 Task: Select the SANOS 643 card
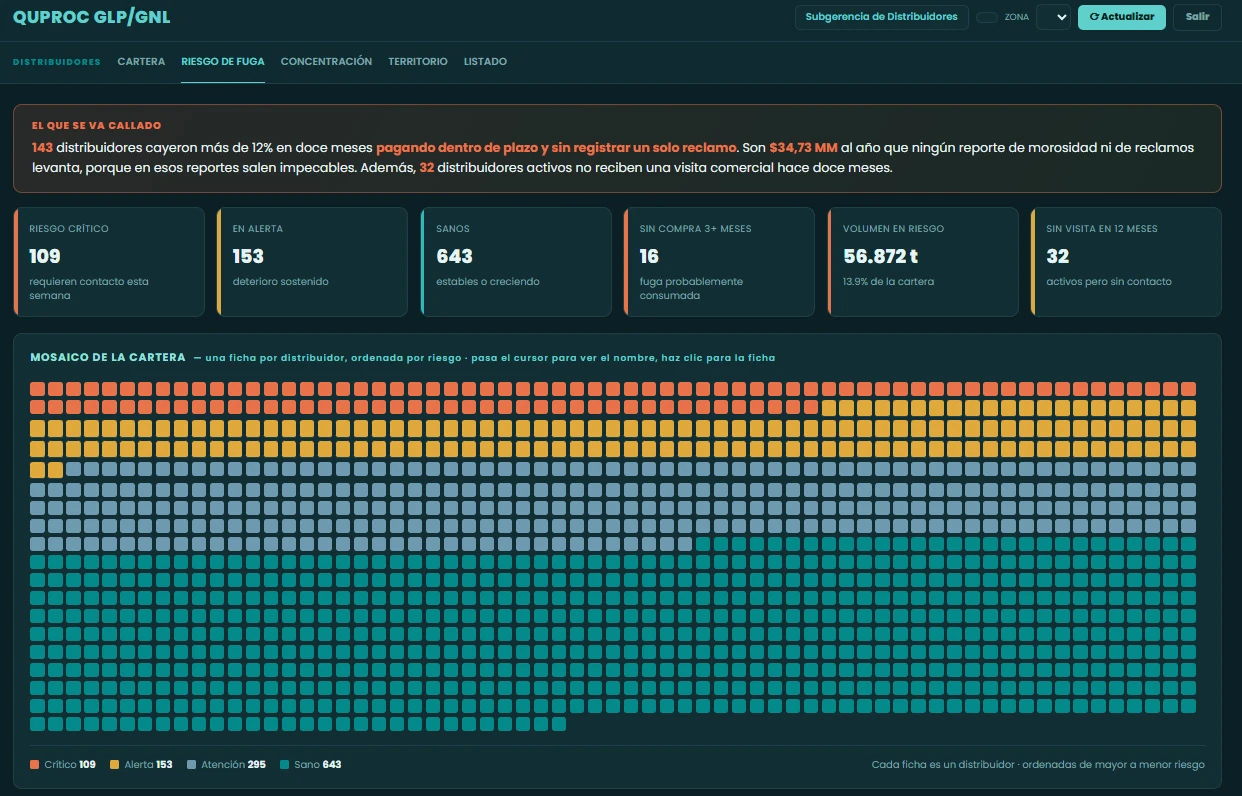516,262
